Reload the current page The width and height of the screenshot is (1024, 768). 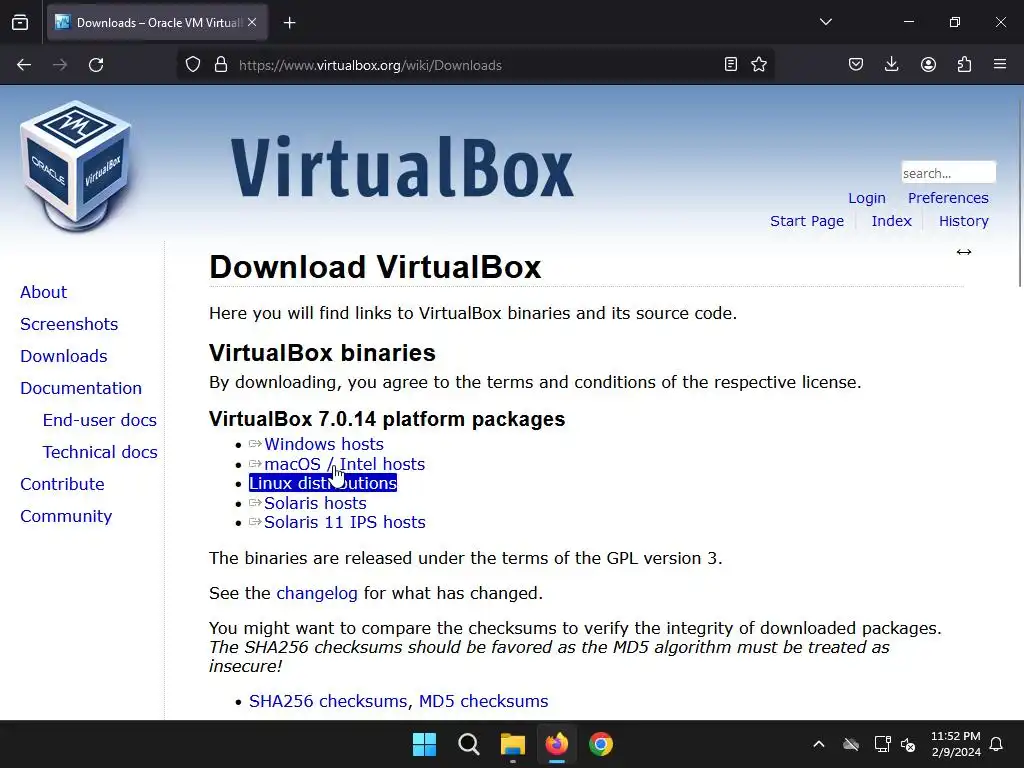[96, 65]
